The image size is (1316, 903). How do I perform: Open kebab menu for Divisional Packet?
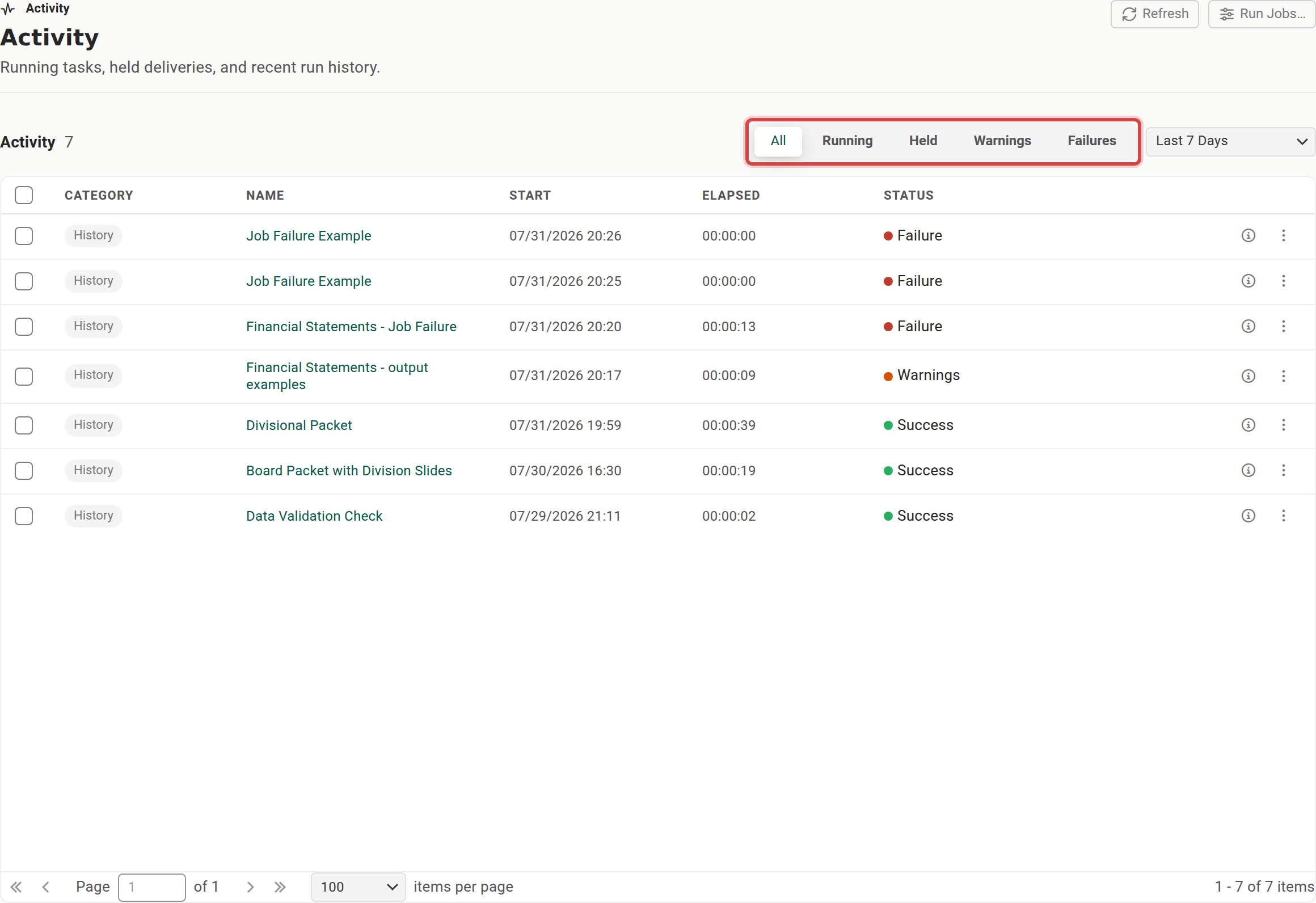pyautogui.click(x=1283, y=425)
